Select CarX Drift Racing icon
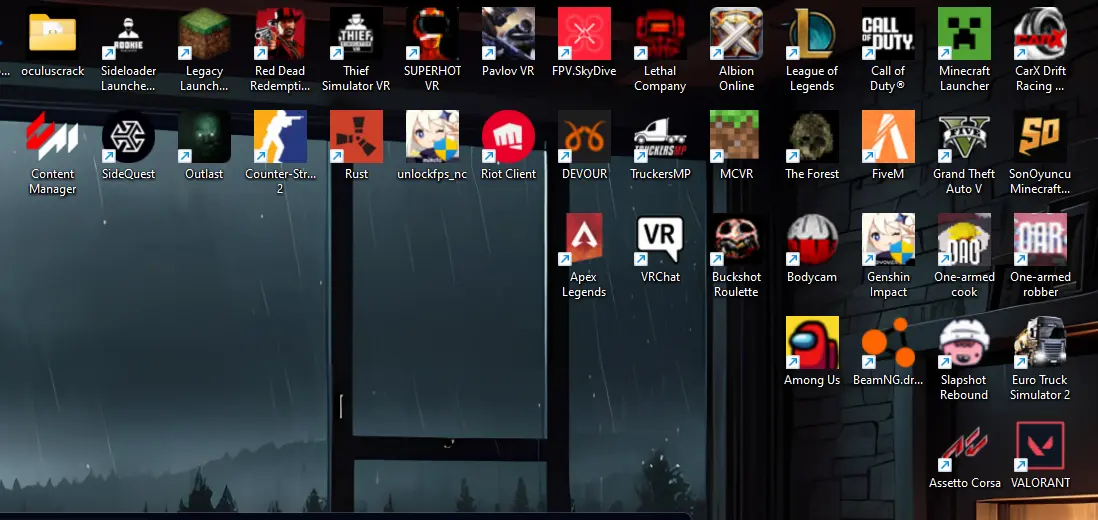 1040,34
